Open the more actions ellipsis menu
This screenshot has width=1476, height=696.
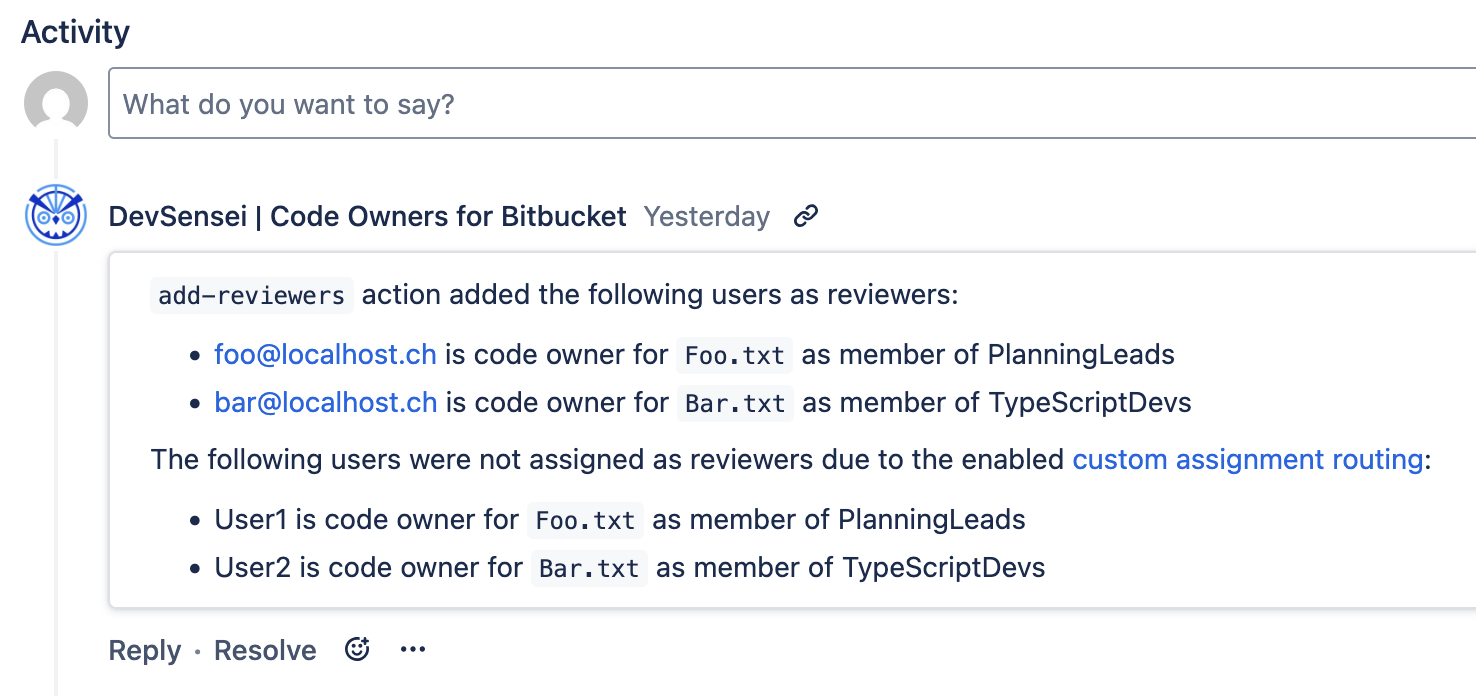point(413,650)
